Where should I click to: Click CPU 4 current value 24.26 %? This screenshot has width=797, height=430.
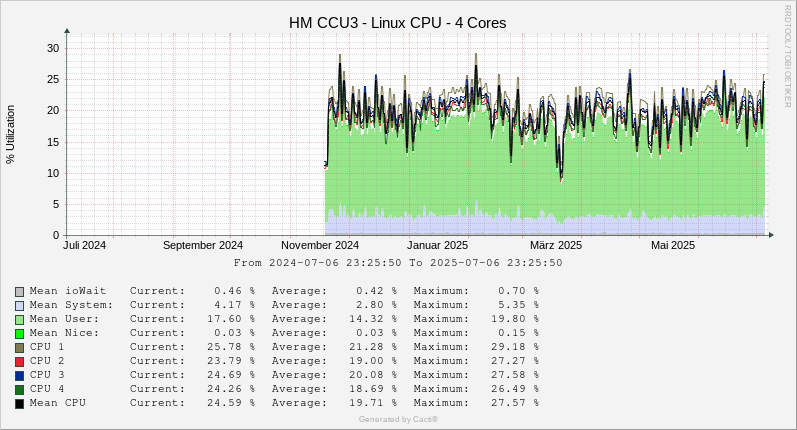[231, 389]
